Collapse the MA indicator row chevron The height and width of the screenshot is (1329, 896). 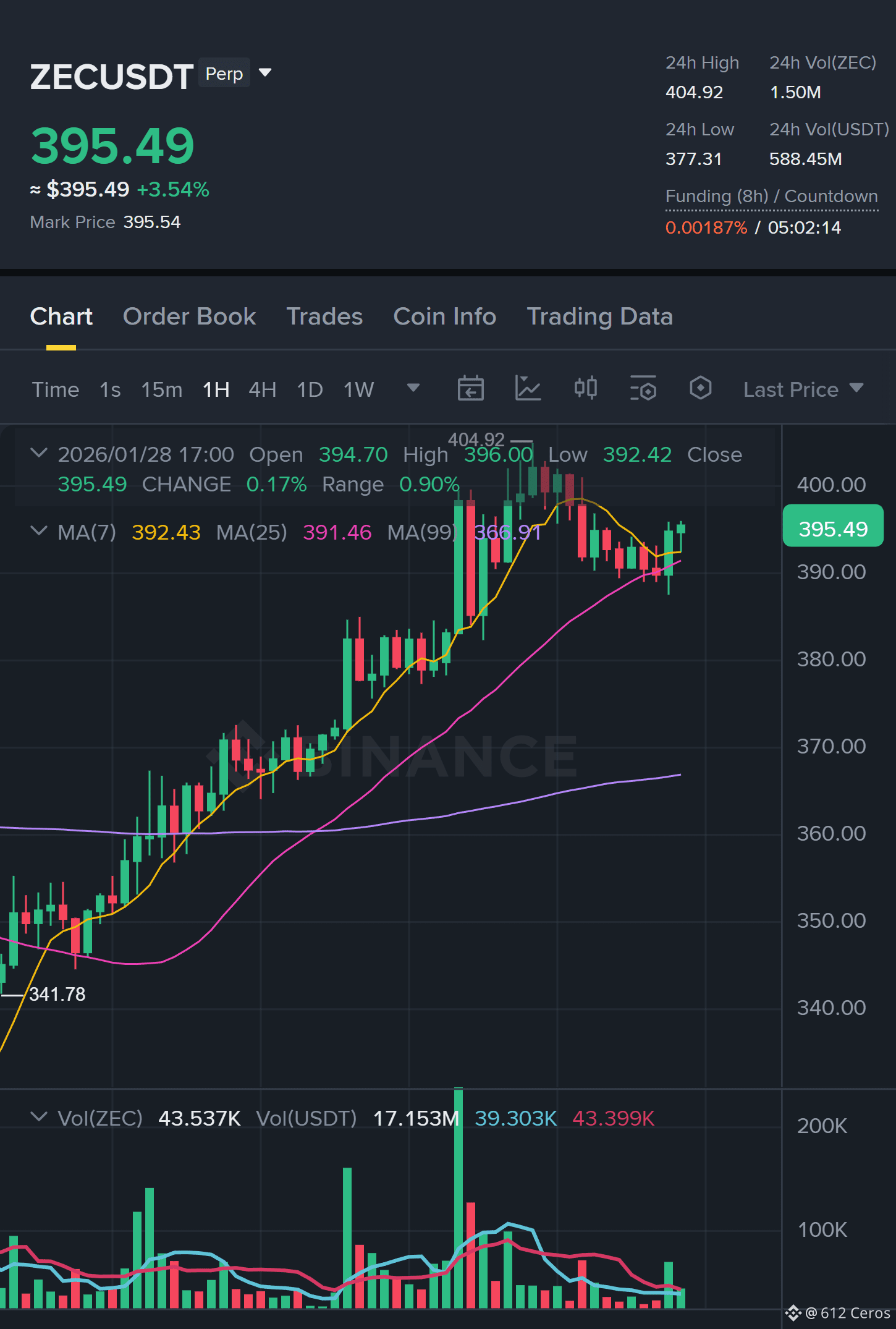(39, 531)
